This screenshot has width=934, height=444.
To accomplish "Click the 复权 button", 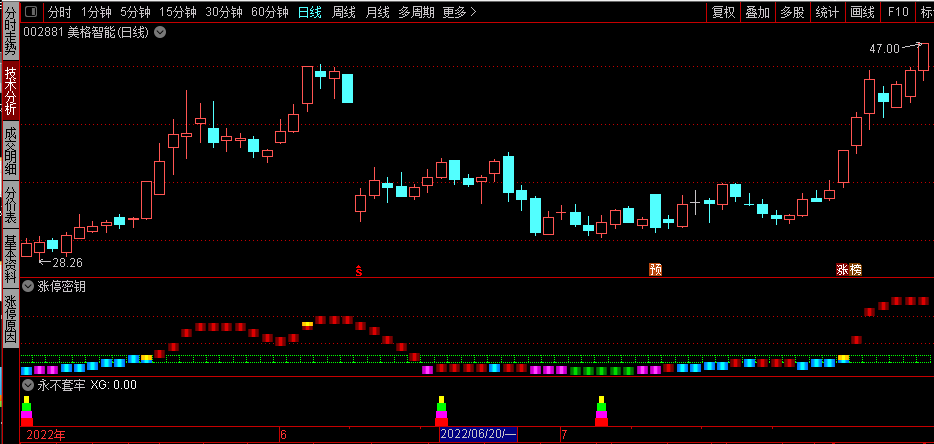I will tap(724, 12).
